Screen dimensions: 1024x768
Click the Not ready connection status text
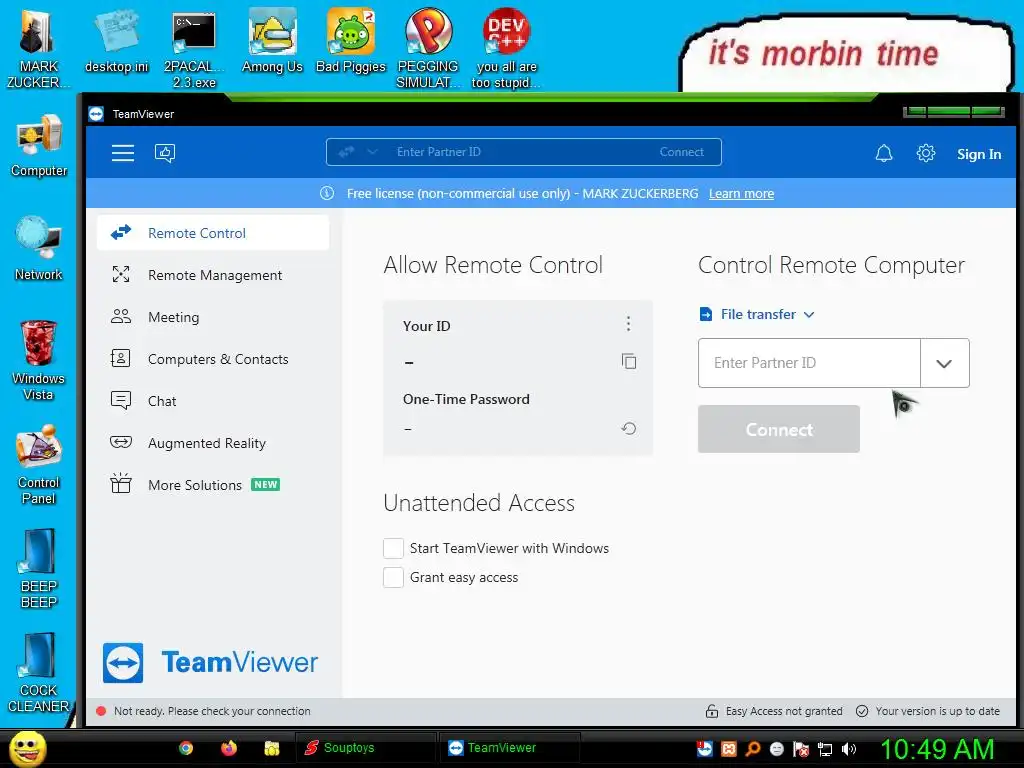tap(212, 711)
